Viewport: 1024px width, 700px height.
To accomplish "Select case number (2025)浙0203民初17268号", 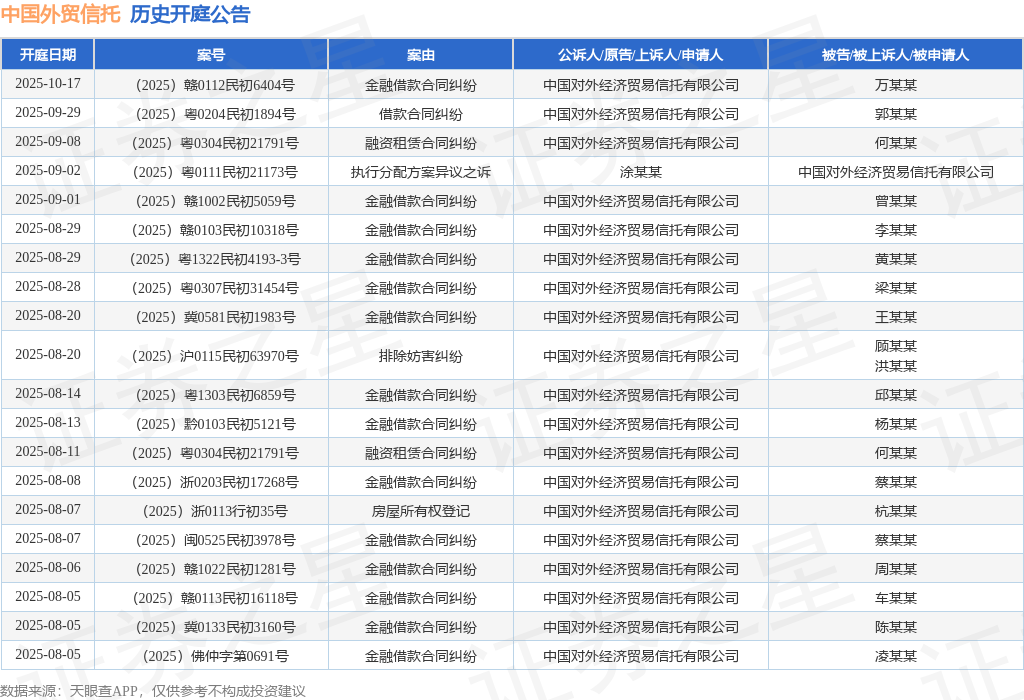I will point(215,482).
